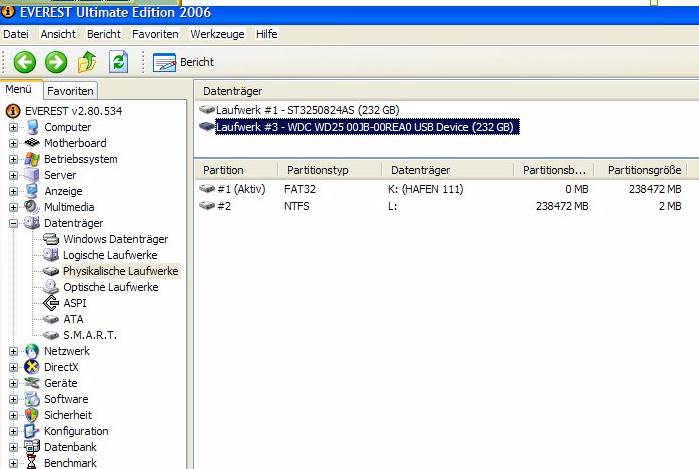The width and height of the screenshot is (699, 469).
Task: Expand the Sicherheit tree node
Action: [x=13, y=416]
